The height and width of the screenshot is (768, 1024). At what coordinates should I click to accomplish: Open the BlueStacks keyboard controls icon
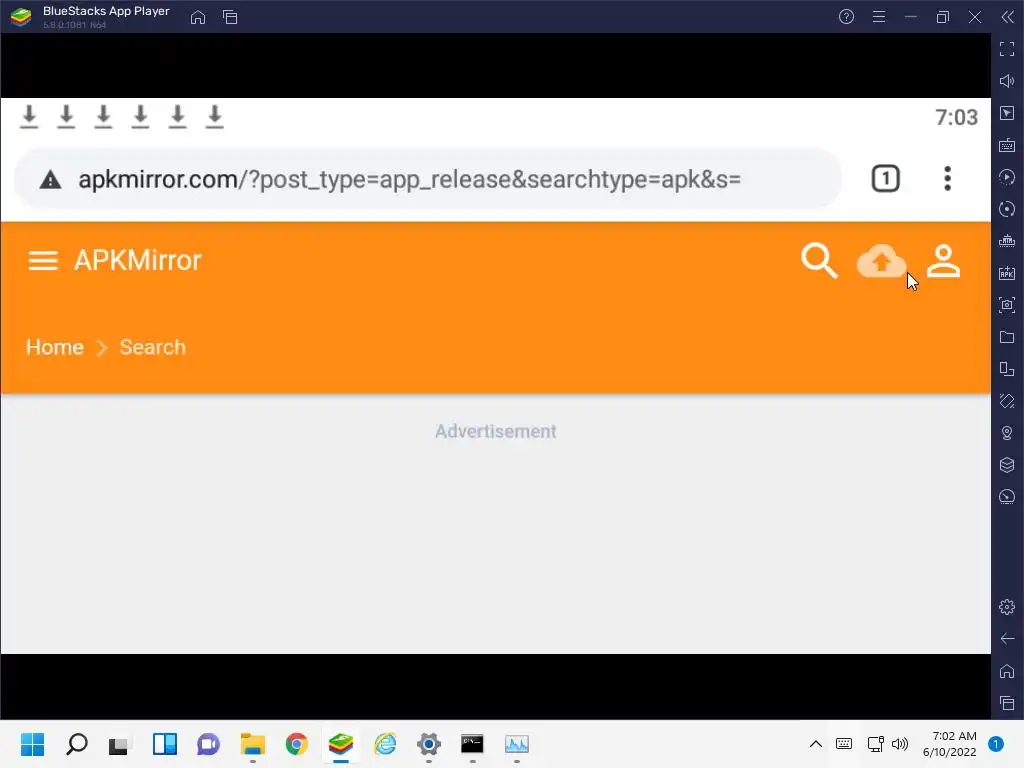click(1007, 145)
